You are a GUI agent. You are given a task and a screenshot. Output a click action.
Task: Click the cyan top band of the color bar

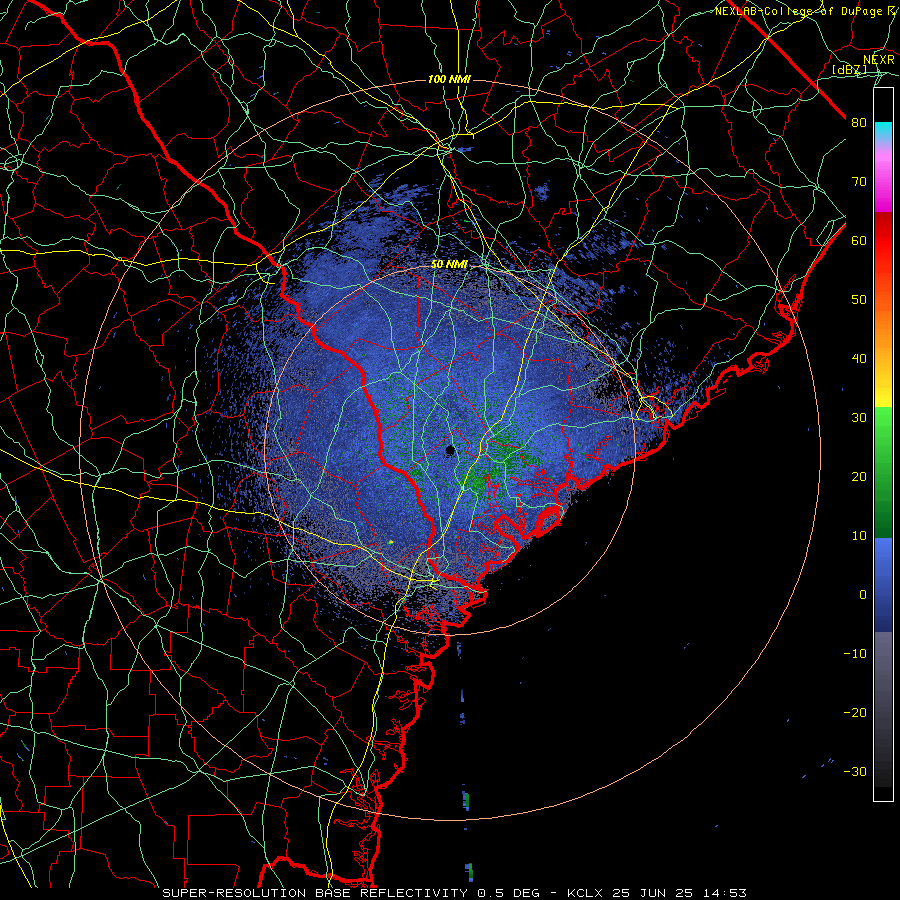click(x=883, y=133)
